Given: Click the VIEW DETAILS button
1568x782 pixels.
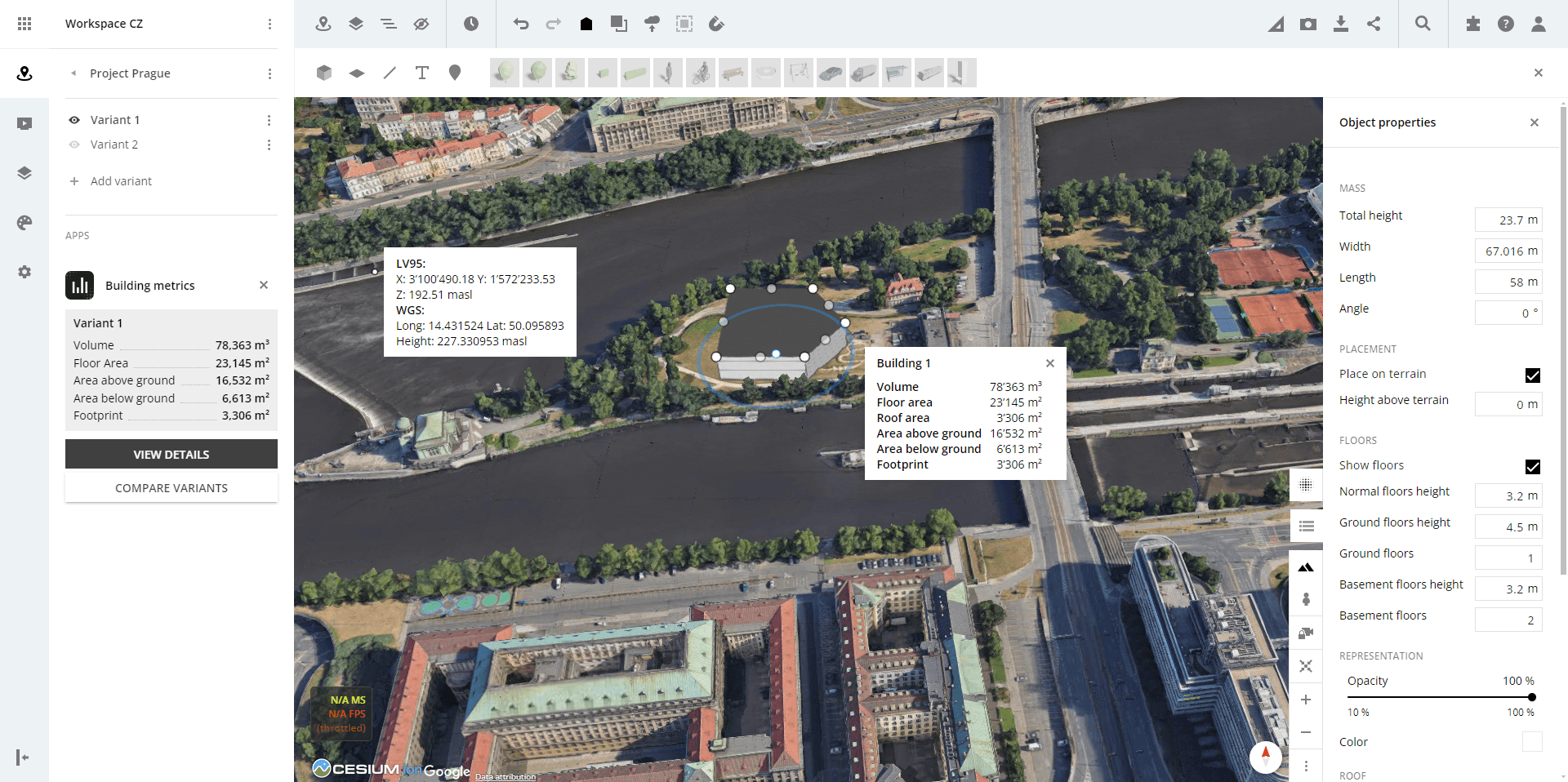Looking at the screenshot, I should click(x=171, y=455).
